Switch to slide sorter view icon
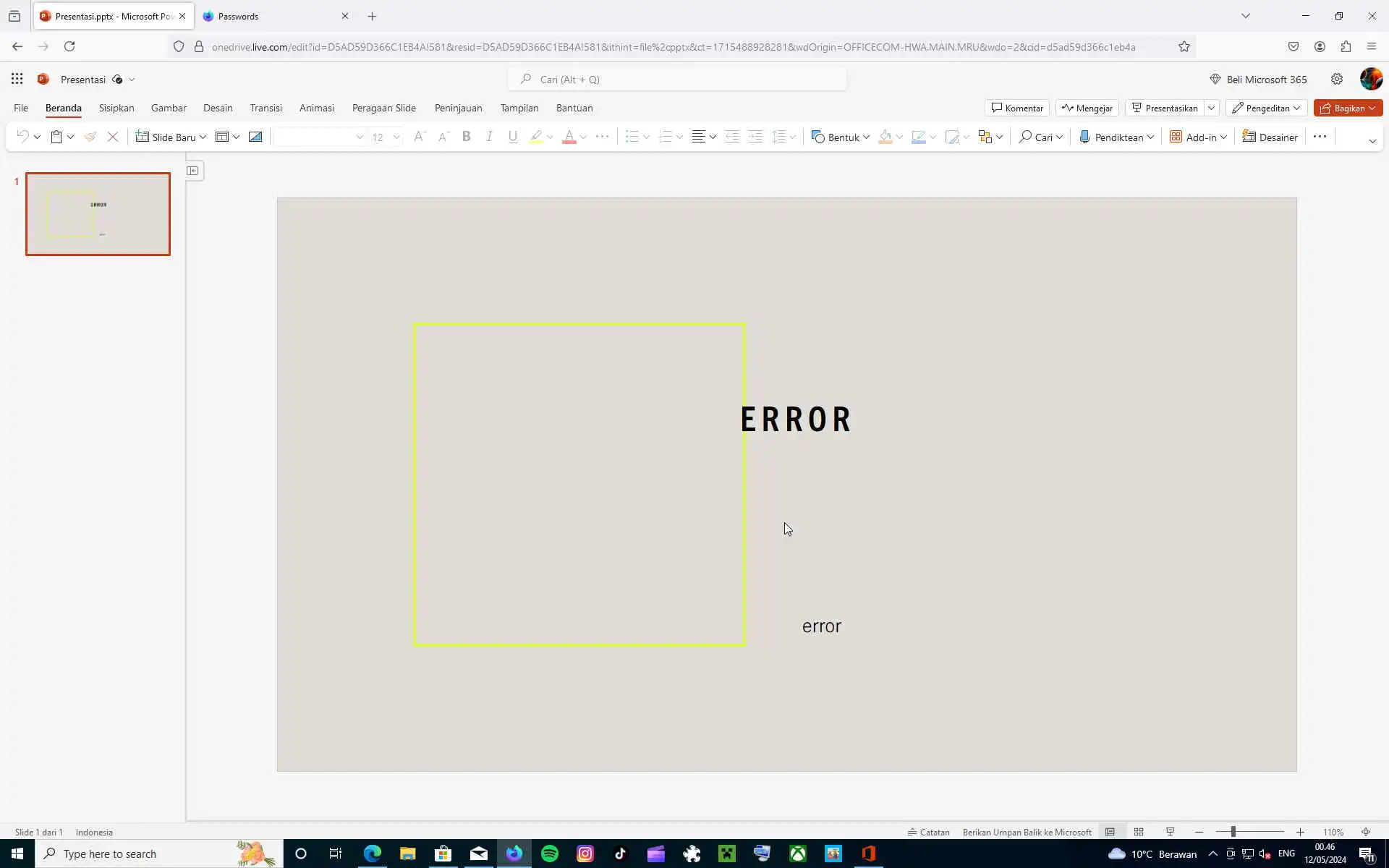This screenshot has width=1389, height=868. pos(1139,832)
